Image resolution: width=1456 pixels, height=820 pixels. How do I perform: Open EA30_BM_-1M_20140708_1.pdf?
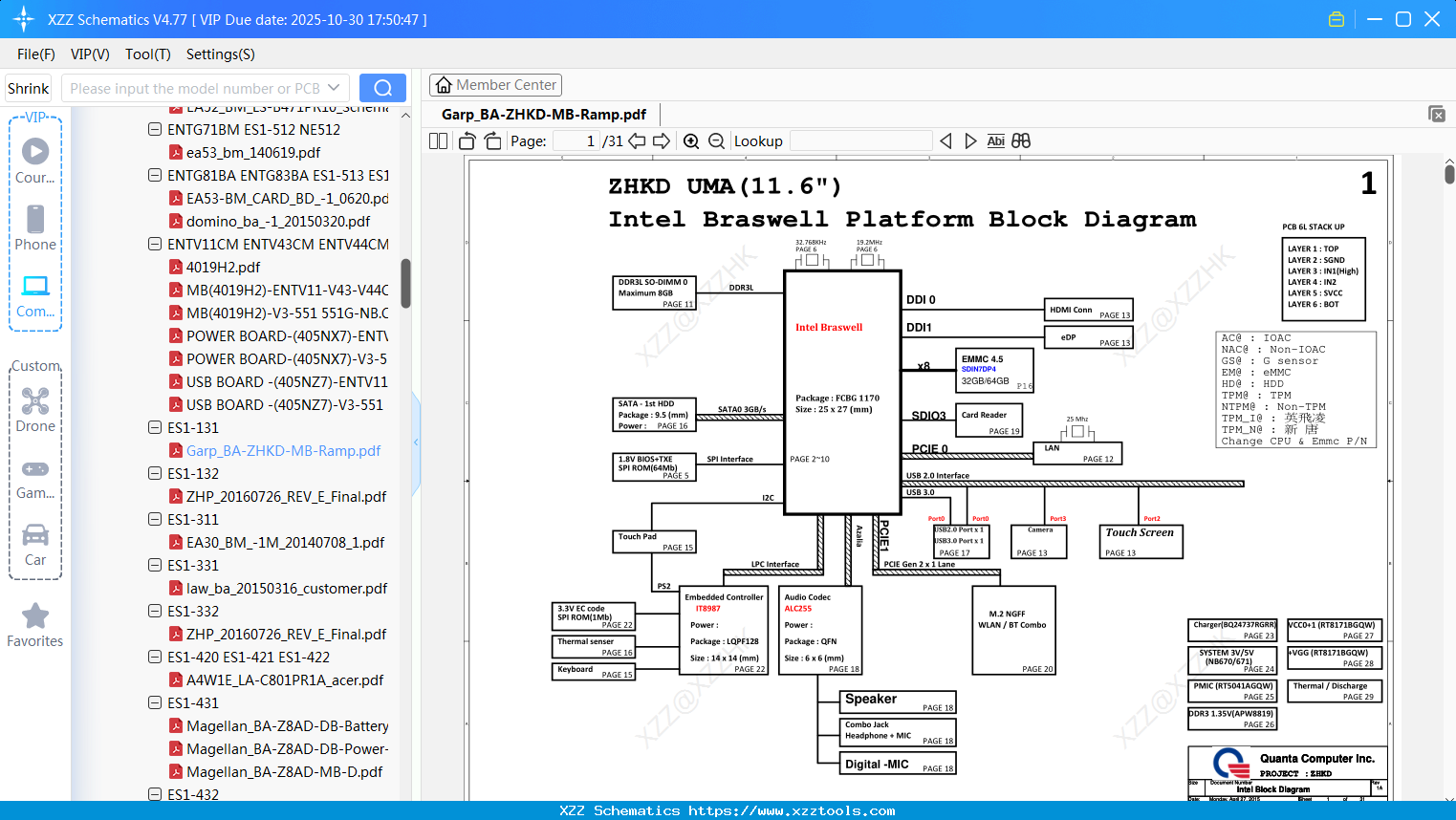285,542
